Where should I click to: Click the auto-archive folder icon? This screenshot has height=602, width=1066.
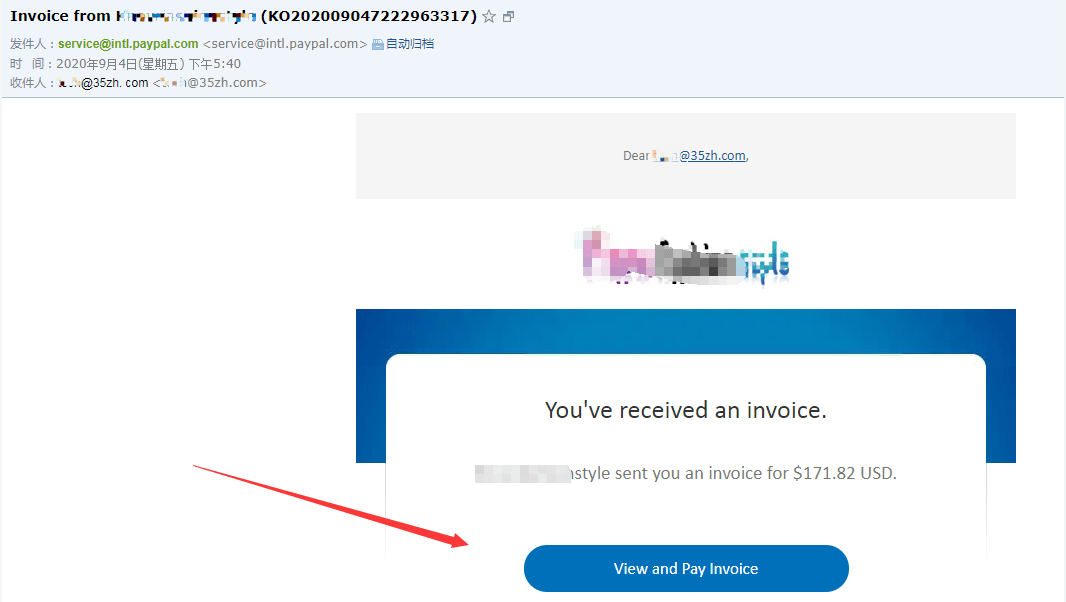coord(378,44)
